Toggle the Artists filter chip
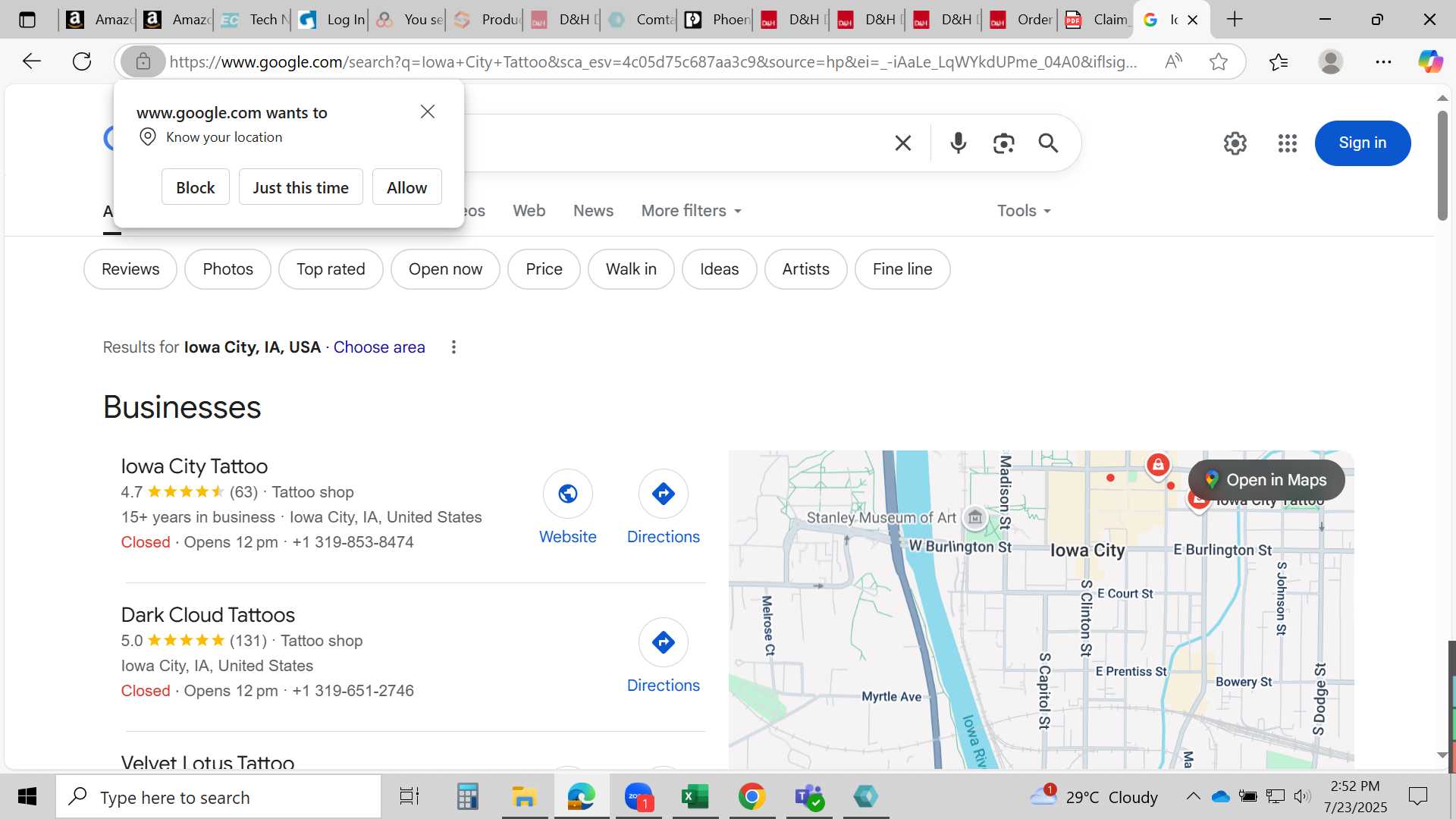Viewport: 1456px width, 819px height. point(805,269)
